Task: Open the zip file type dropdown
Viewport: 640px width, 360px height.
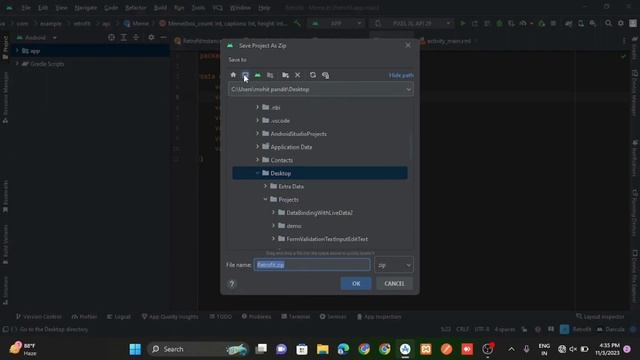Action: pos(394,265)
